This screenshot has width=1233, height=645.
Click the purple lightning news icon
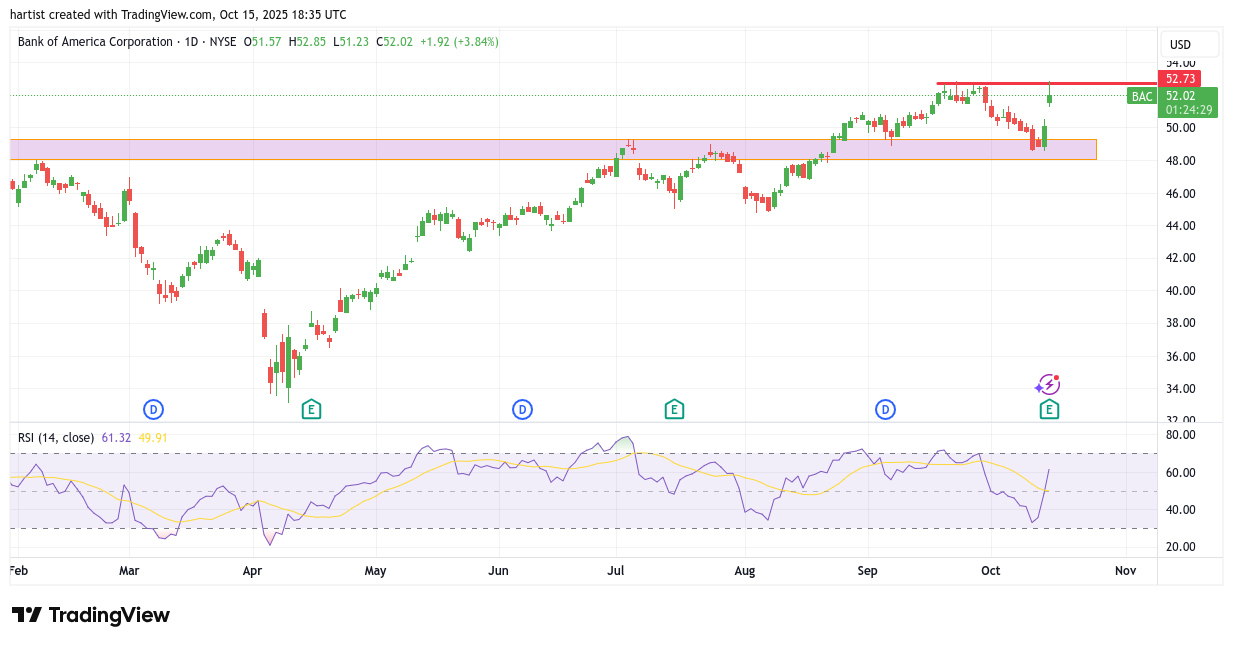[x=1047, y=385]
